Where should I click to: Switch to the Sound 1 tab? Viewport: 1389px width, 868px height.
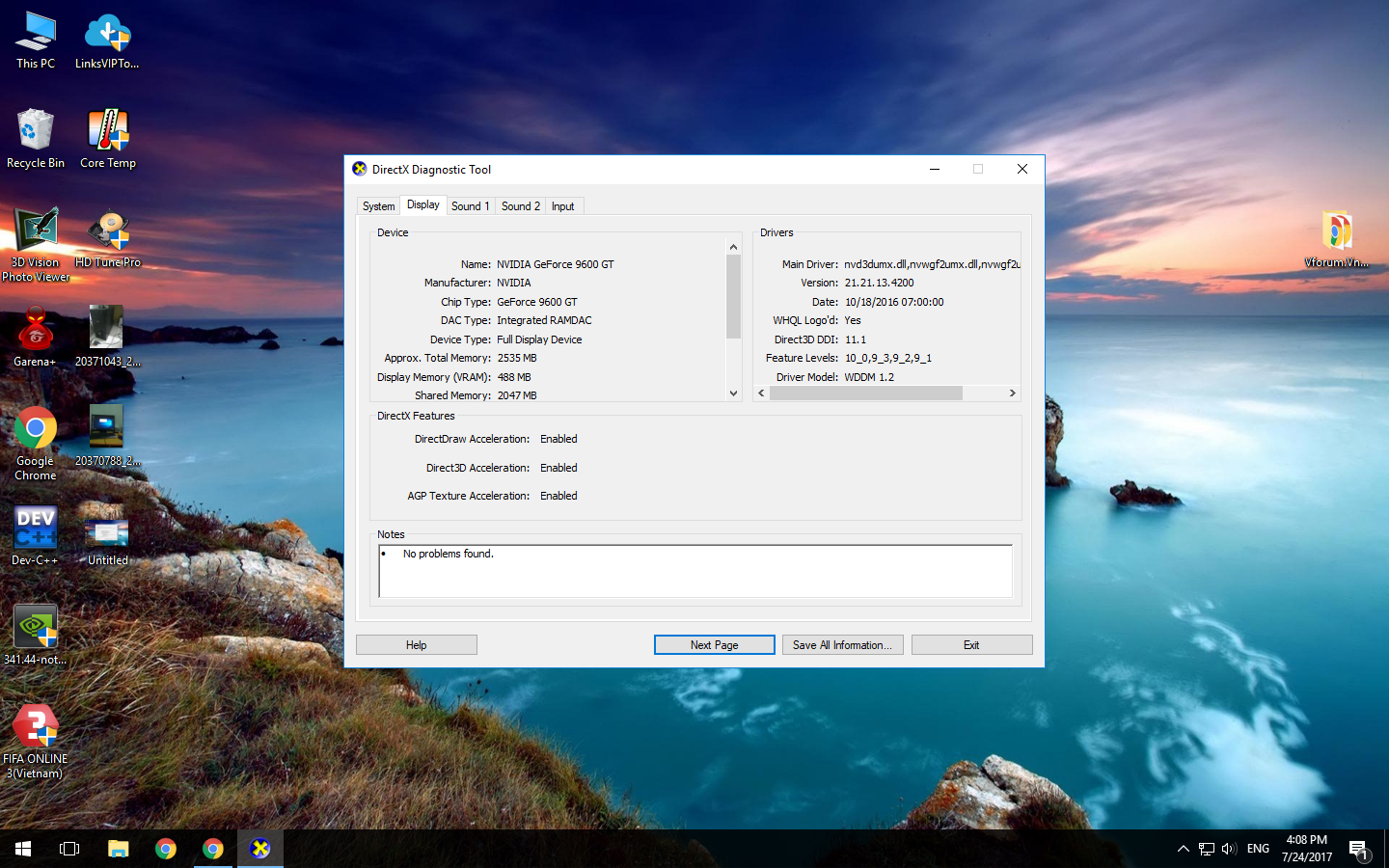click(470, 206)
